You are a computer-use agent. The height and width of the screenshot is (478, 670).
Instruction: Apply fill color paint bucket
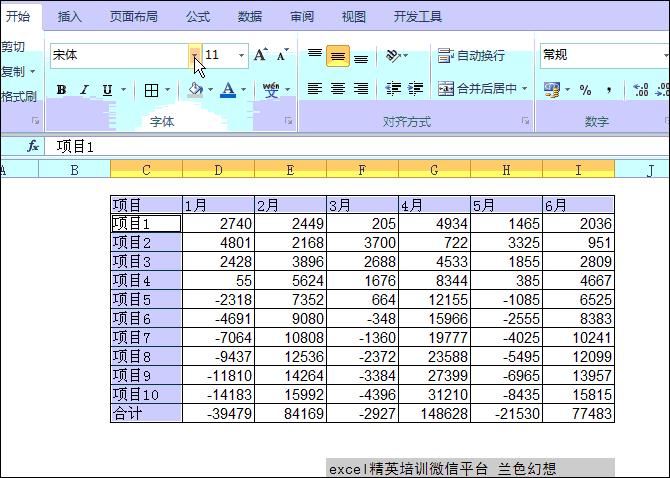tap(195, 90)
